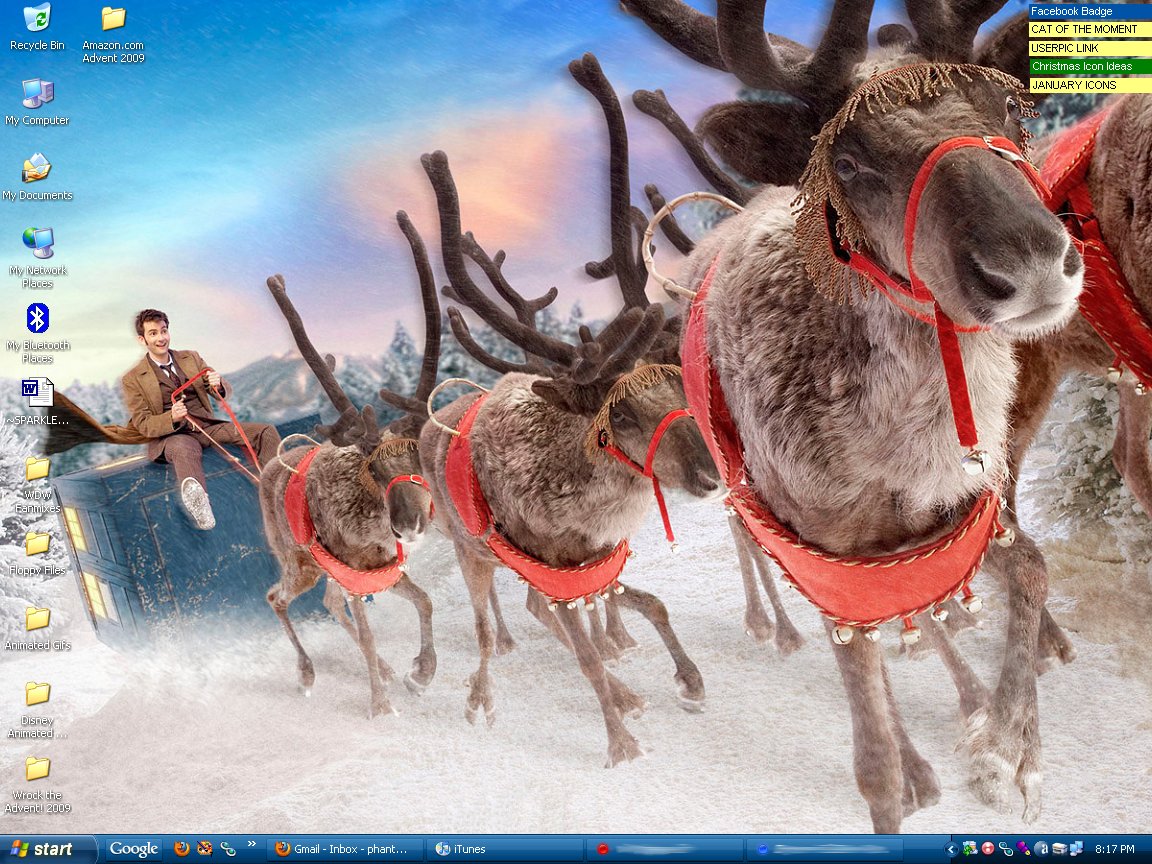
Task: Open the Recycle Bin desktop icon
Action: pyautogui.click(x=37, y=18)
